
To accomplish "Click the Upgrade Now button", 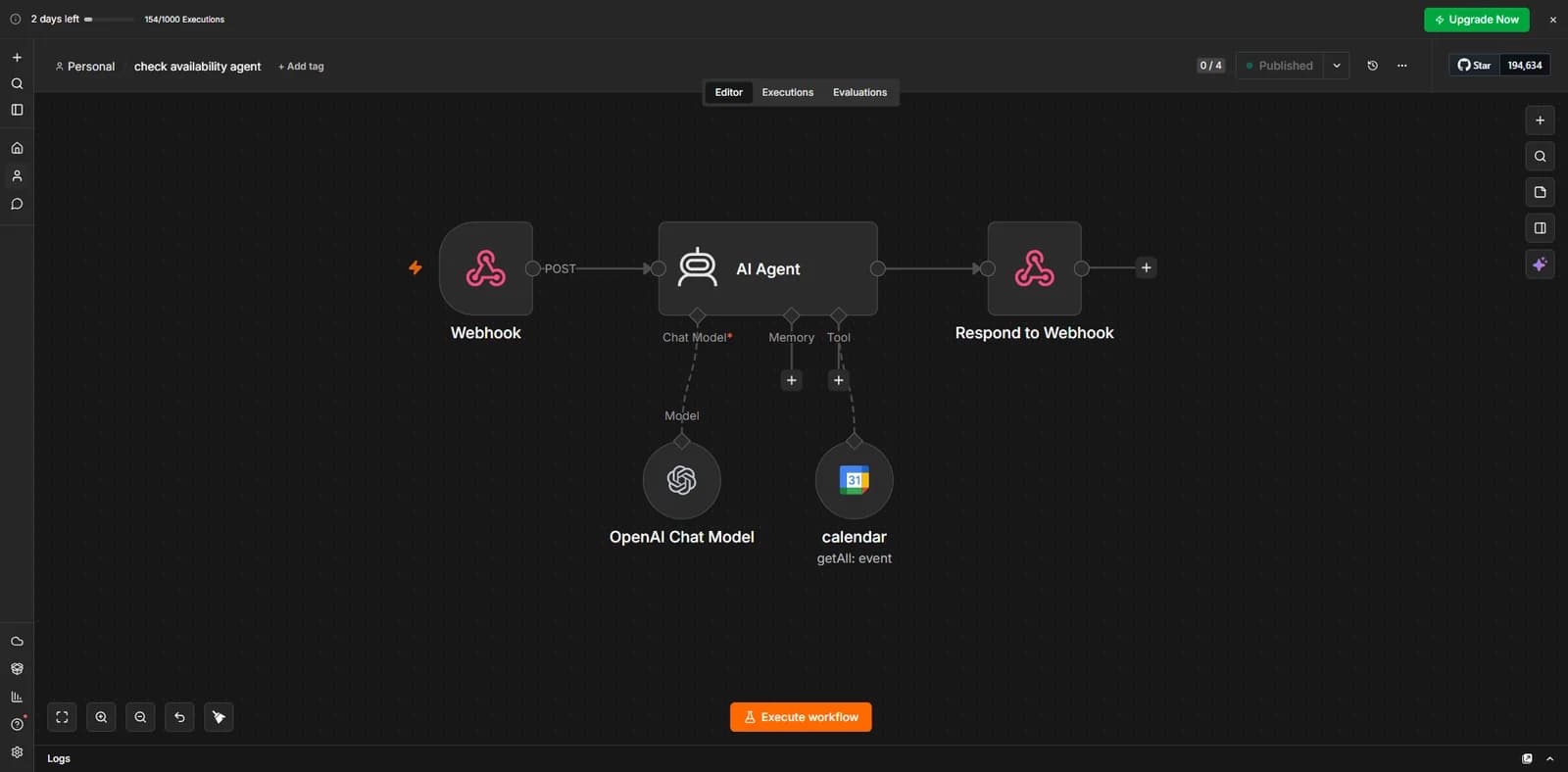I will [1477, 20].
